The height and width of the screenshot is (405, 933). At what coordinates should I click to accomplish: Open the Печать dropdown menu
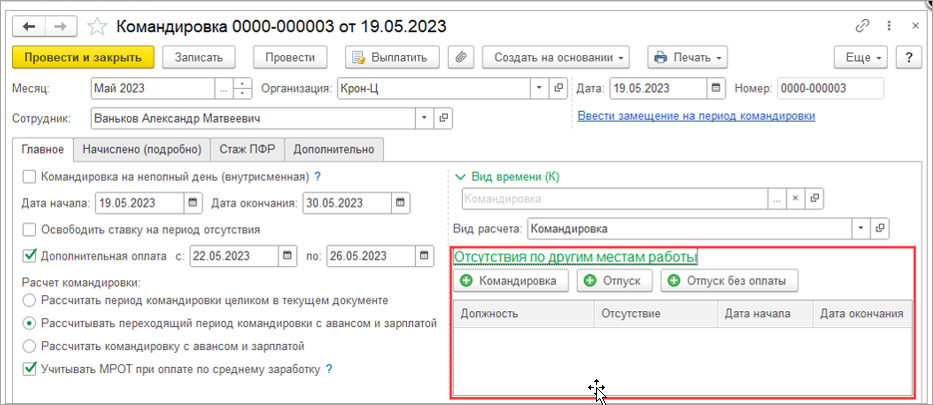[688, 58]
